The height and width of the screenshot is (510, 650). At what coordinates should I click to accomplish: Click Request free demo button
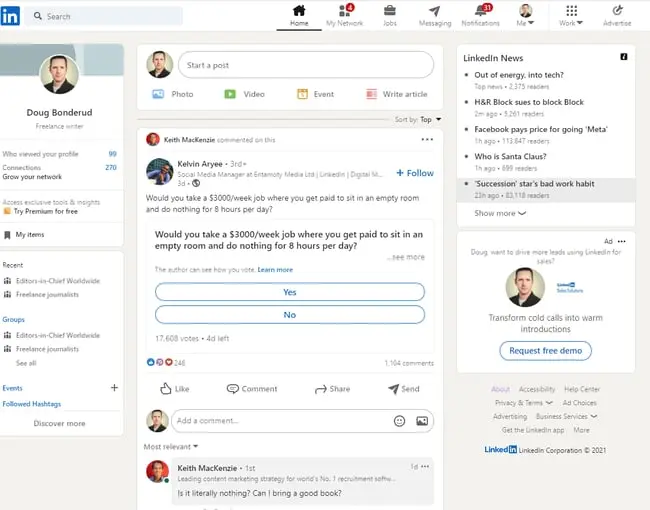coord(545,351)
